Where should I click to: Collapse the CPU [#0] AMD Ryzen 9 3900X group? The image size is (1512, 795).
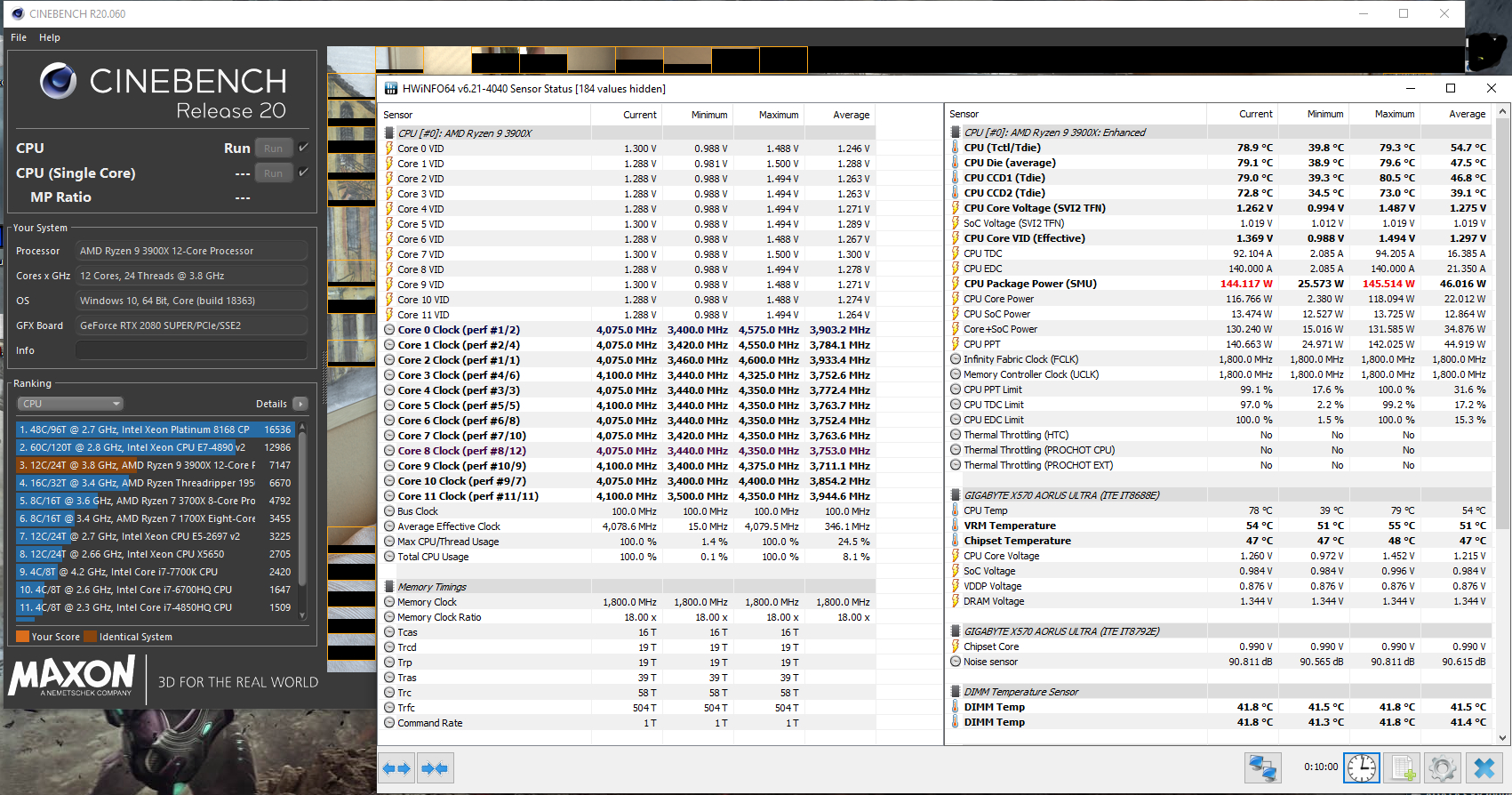tap(389, 133)
